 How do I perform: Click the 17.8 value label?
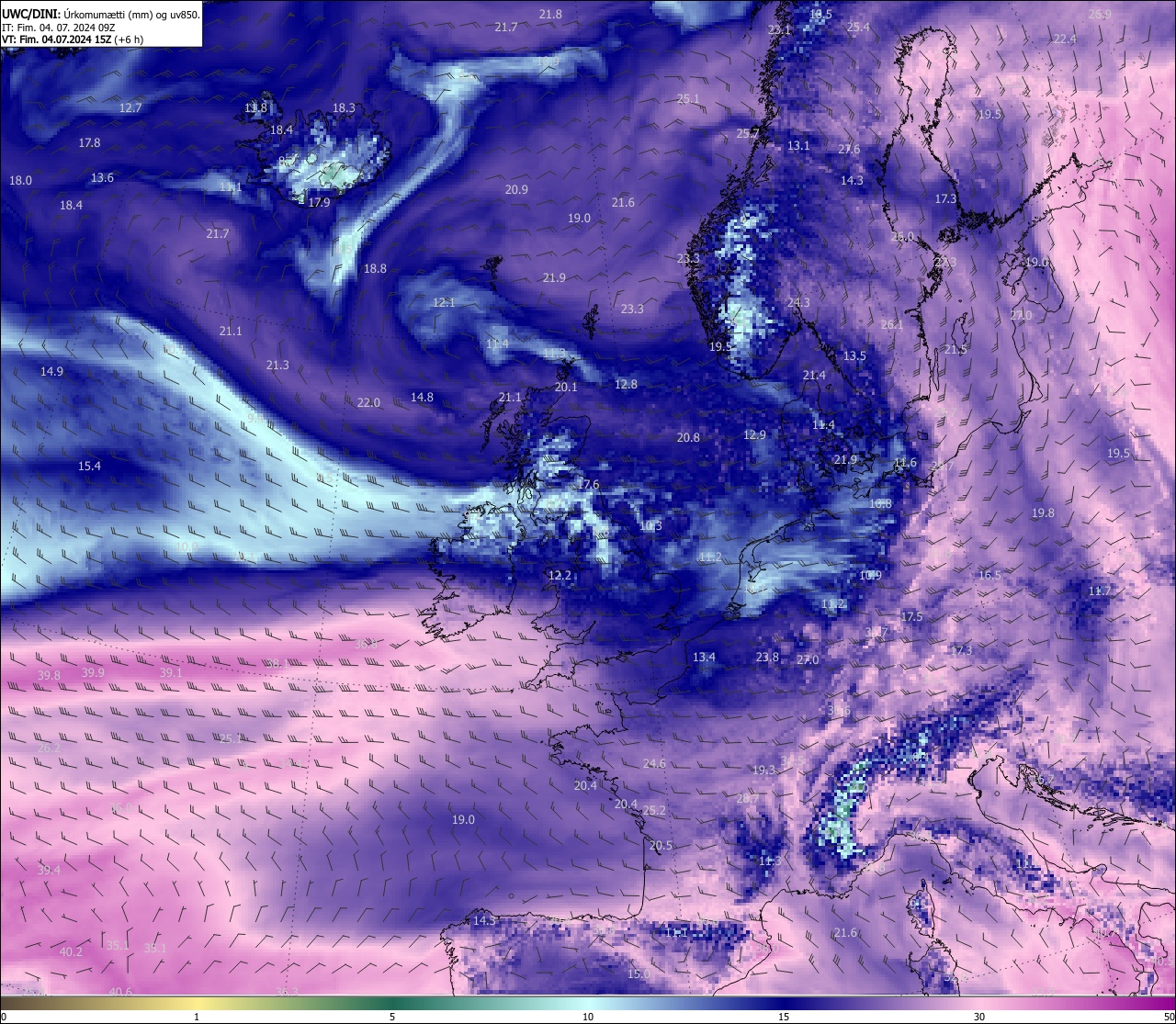click(x=89, y=142)
